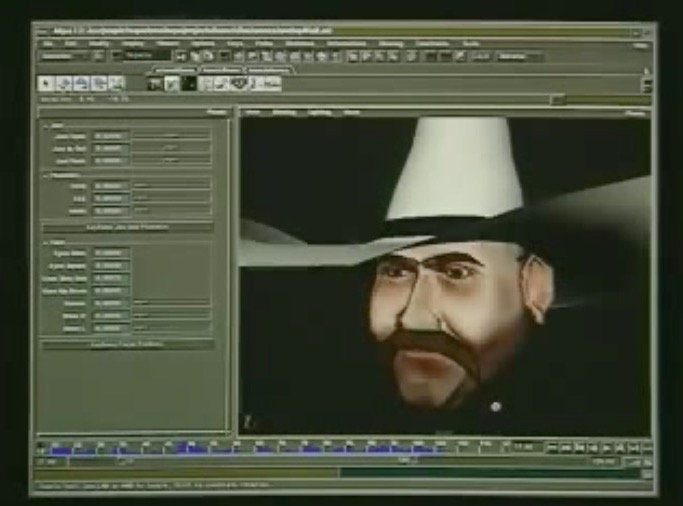The width and height of the screenshot is (683, 506).
Task: Open the Edit menu
Action: (x=72, y=44)
